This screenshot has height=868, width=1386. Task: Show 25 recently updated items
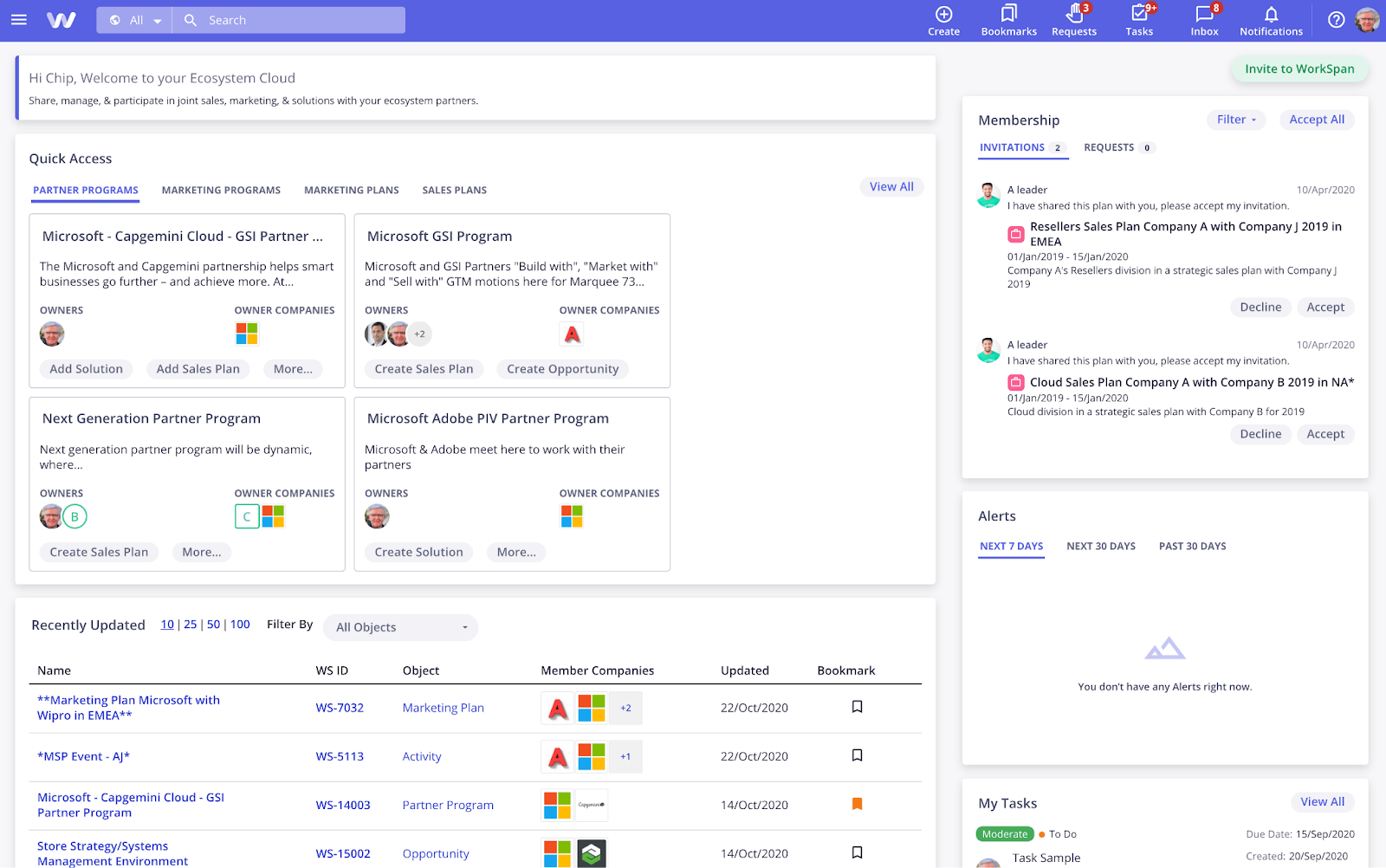click(191, 625)
